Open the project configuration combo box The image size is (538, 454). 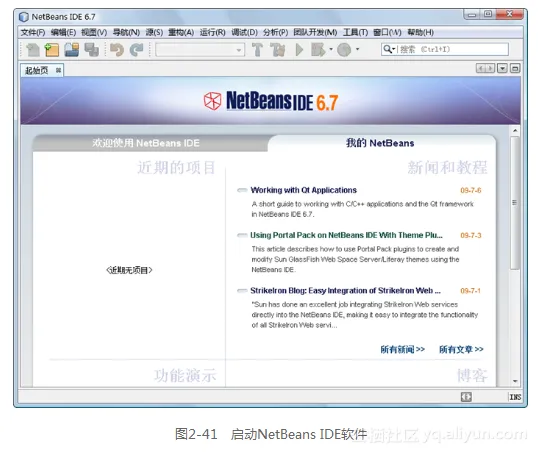200,50
